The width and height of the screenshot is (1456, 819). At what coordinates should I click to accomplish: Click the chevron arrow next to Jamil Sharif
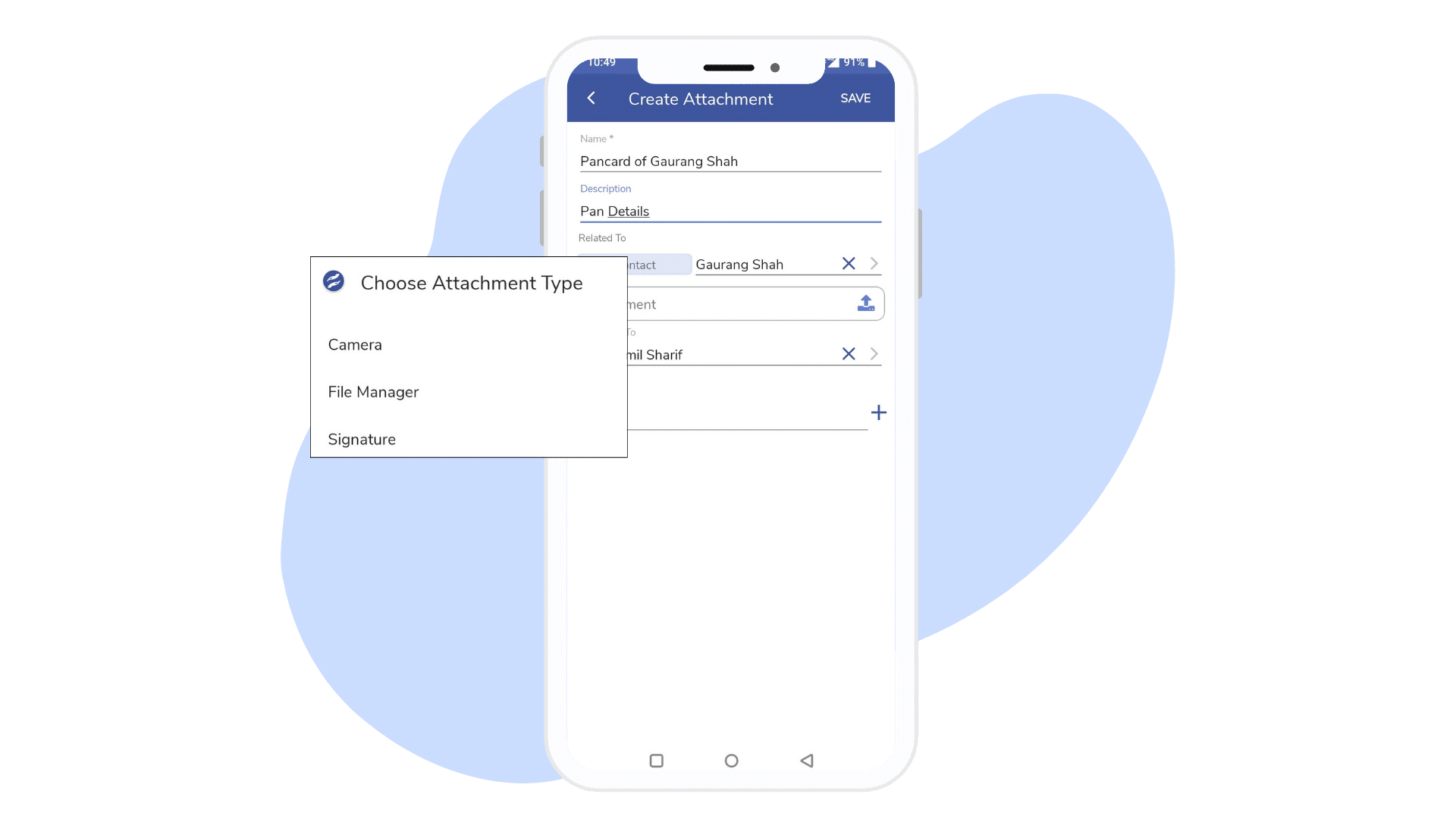(874, 354)
